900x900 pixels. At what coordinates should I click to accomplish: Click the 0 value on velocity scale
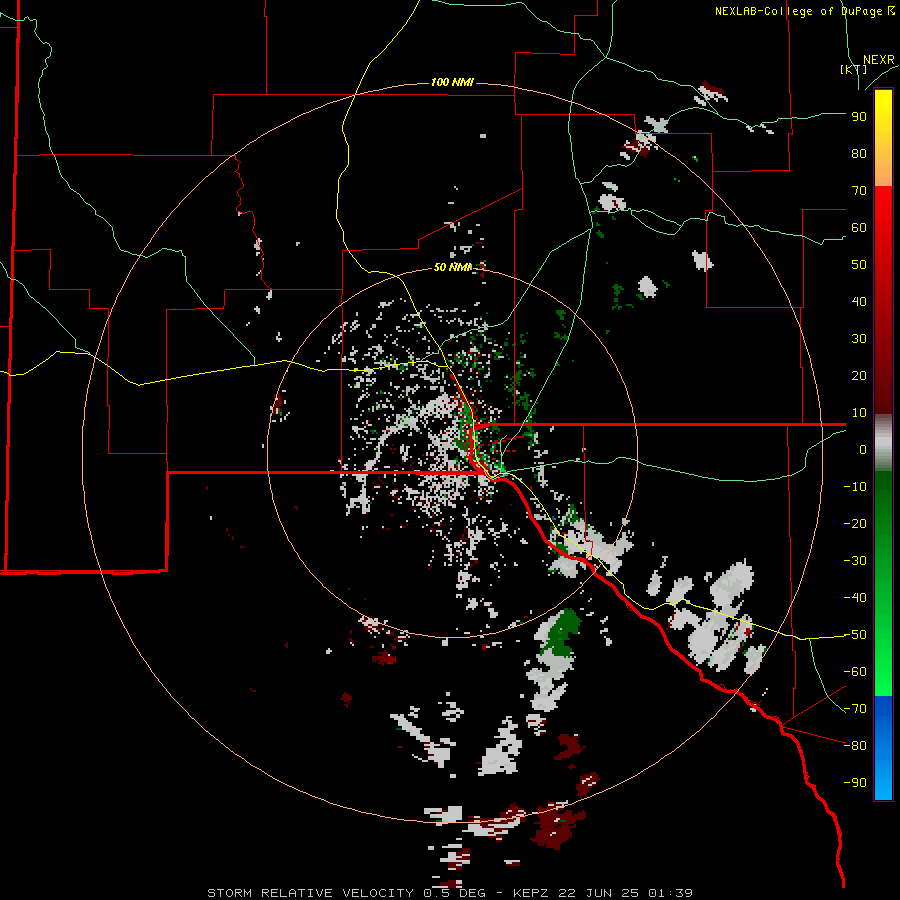(x=863, y=450)
